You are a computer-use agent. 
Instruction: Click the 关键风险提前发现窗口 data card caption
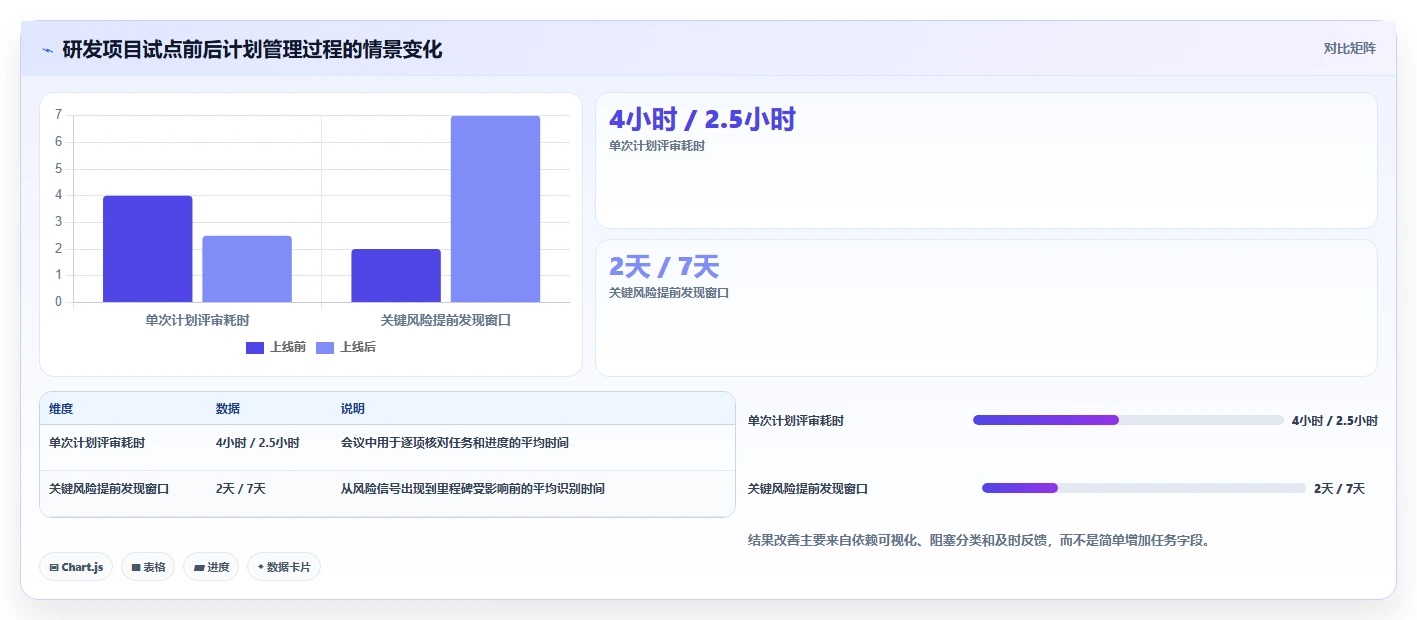[669, 293]
